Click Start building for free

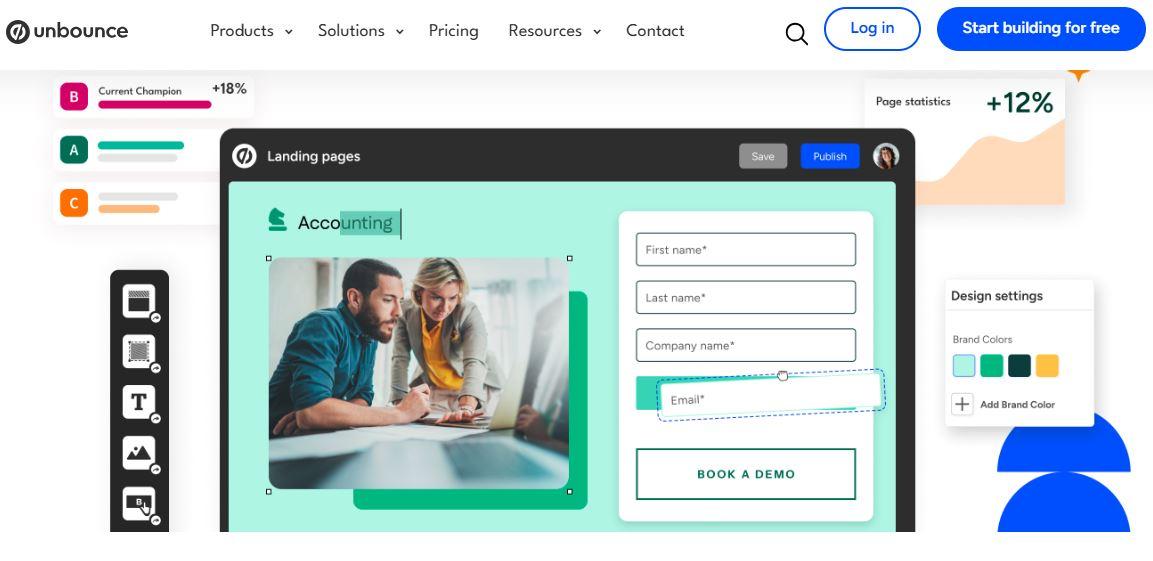pos(1040,29)
